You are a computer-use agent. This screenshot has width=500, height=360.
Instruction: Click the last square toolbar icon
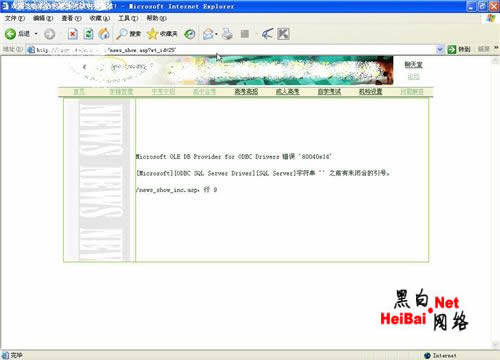point(283,34)
